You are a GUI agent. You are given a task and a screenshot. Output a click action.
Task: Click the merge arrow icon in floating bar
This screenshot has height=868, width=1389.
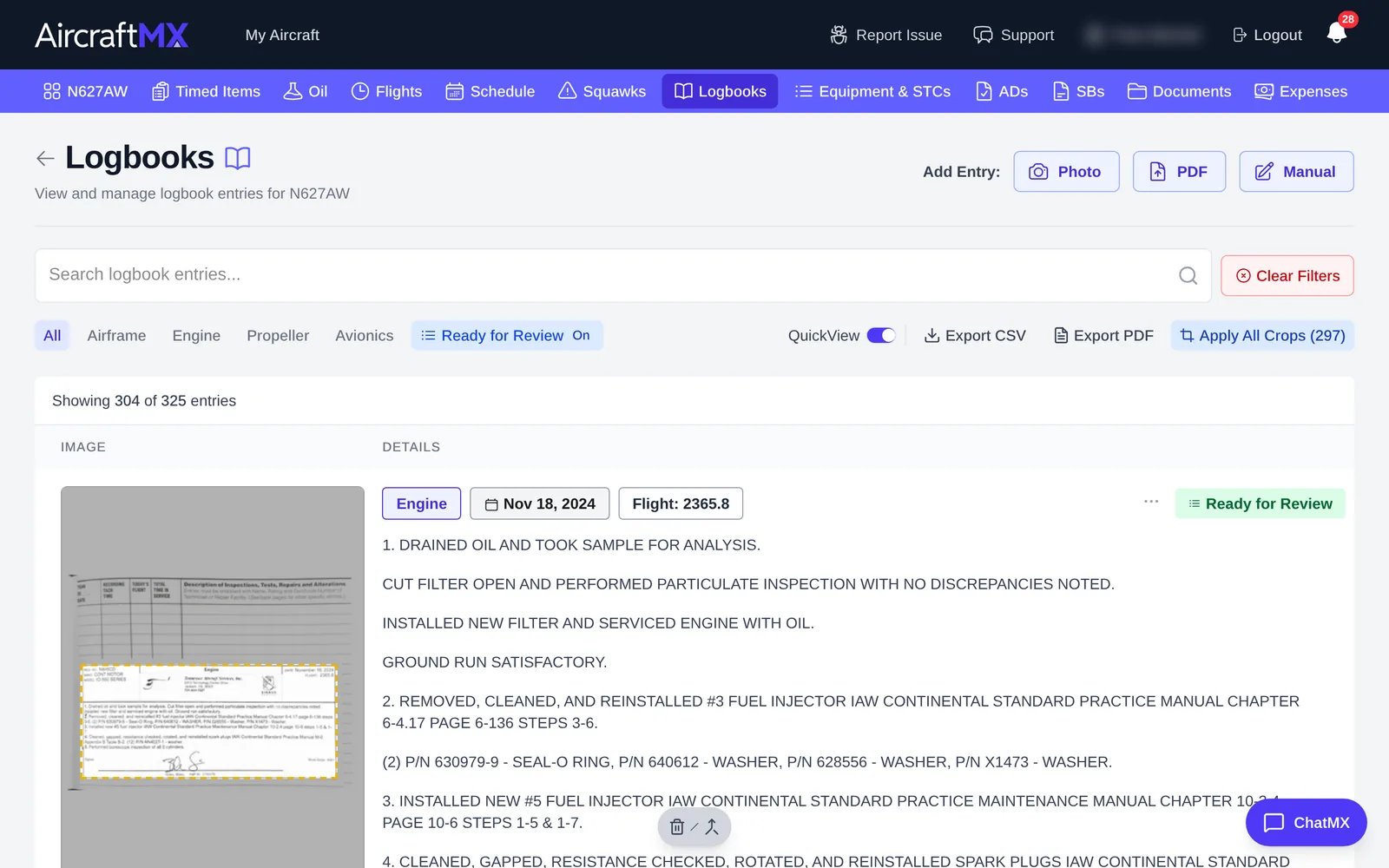pyautogui.click(x=712, y=827)
